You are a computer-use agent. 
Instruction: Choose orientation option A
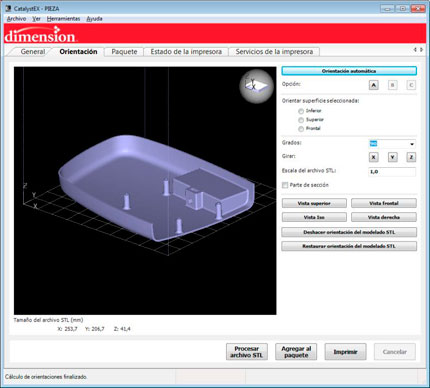point(374,85)
